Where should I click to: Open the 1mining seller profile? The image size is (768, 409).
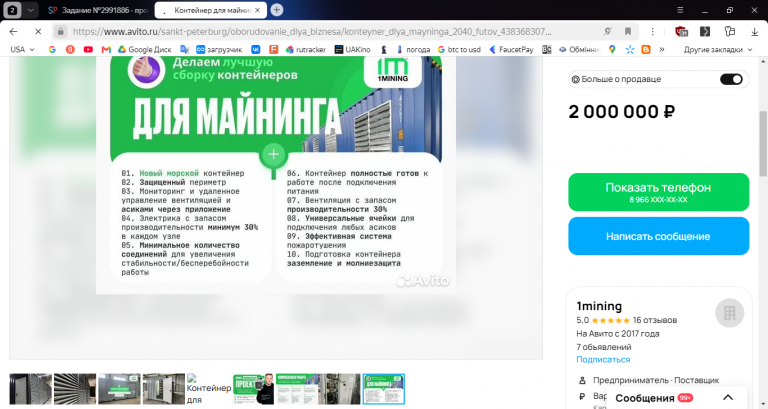point(599,306)
